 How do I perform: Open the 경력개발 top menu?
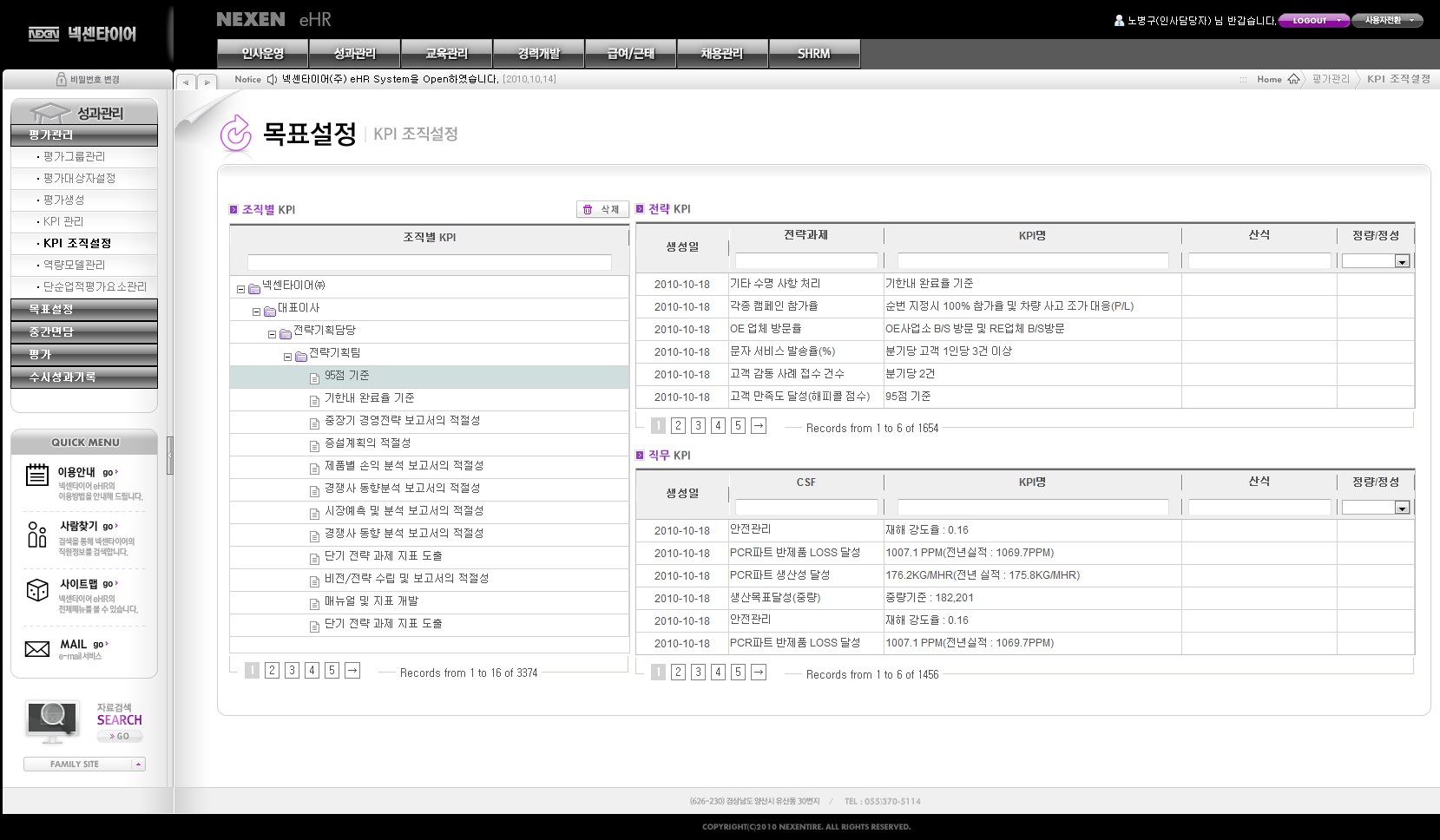[539, 53]
